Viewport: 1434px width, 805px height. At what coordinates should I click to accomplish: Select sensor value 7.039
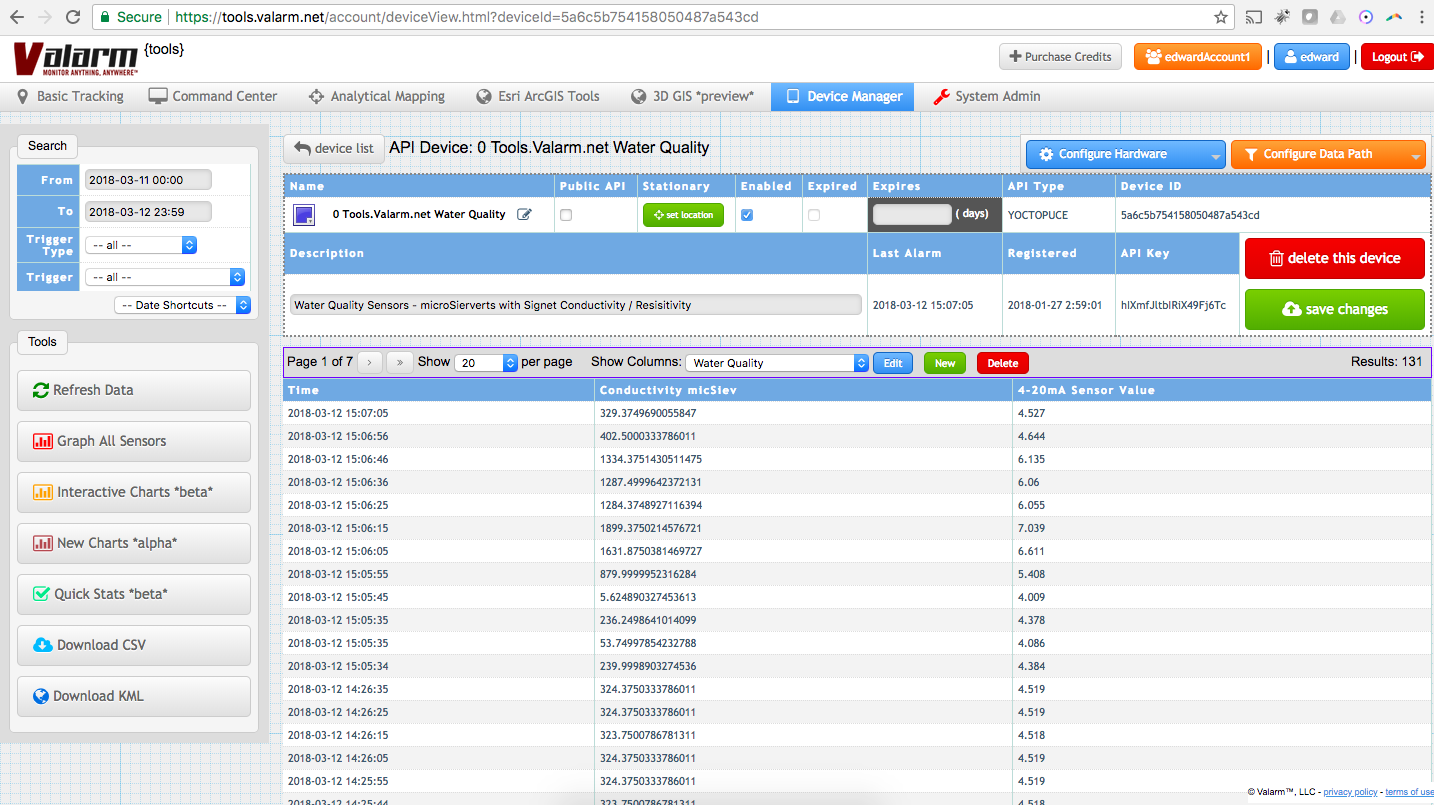tap(1031, 528)
